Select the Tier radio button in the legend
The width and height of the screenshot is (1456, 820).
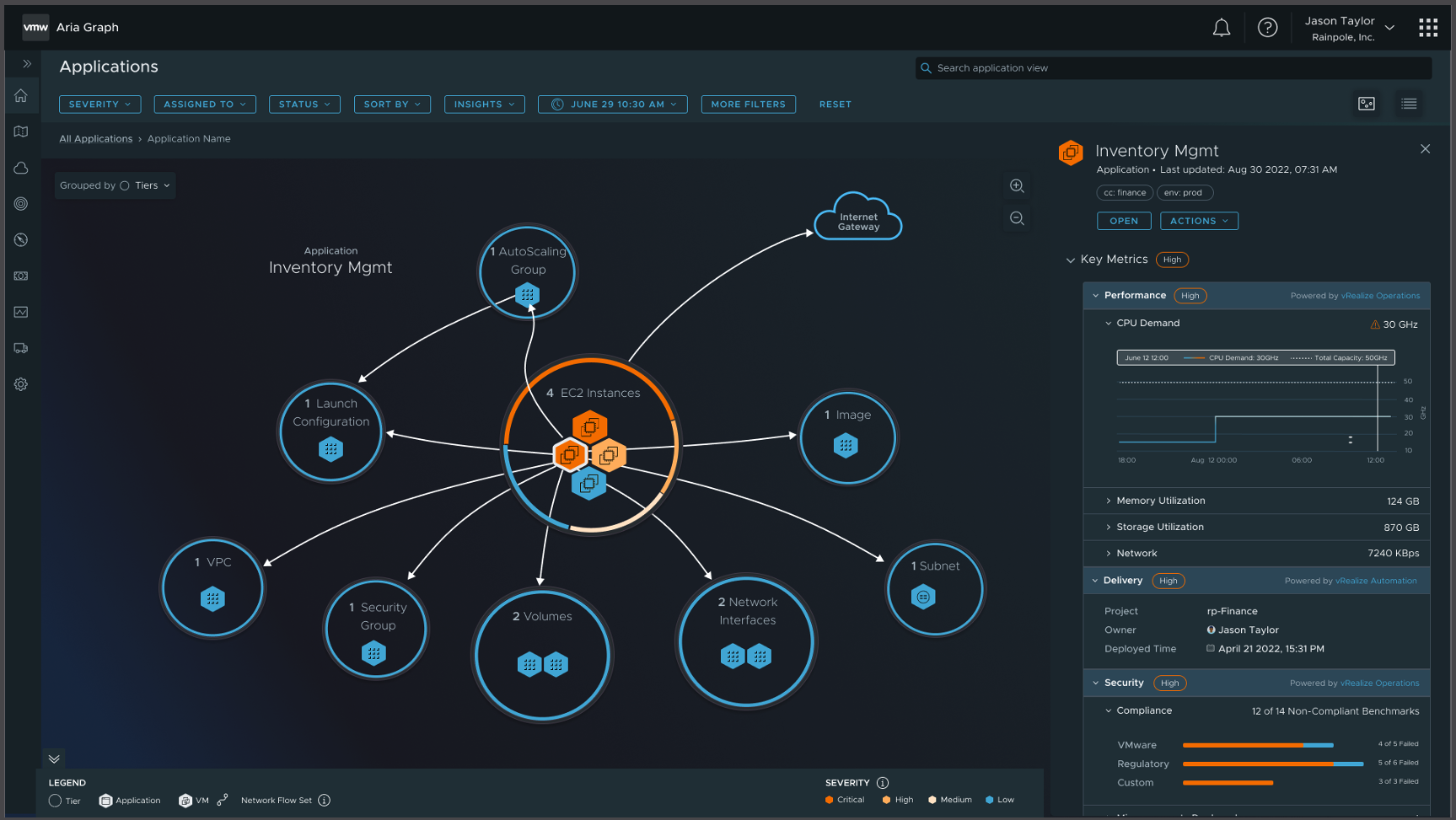click(56, 801)
